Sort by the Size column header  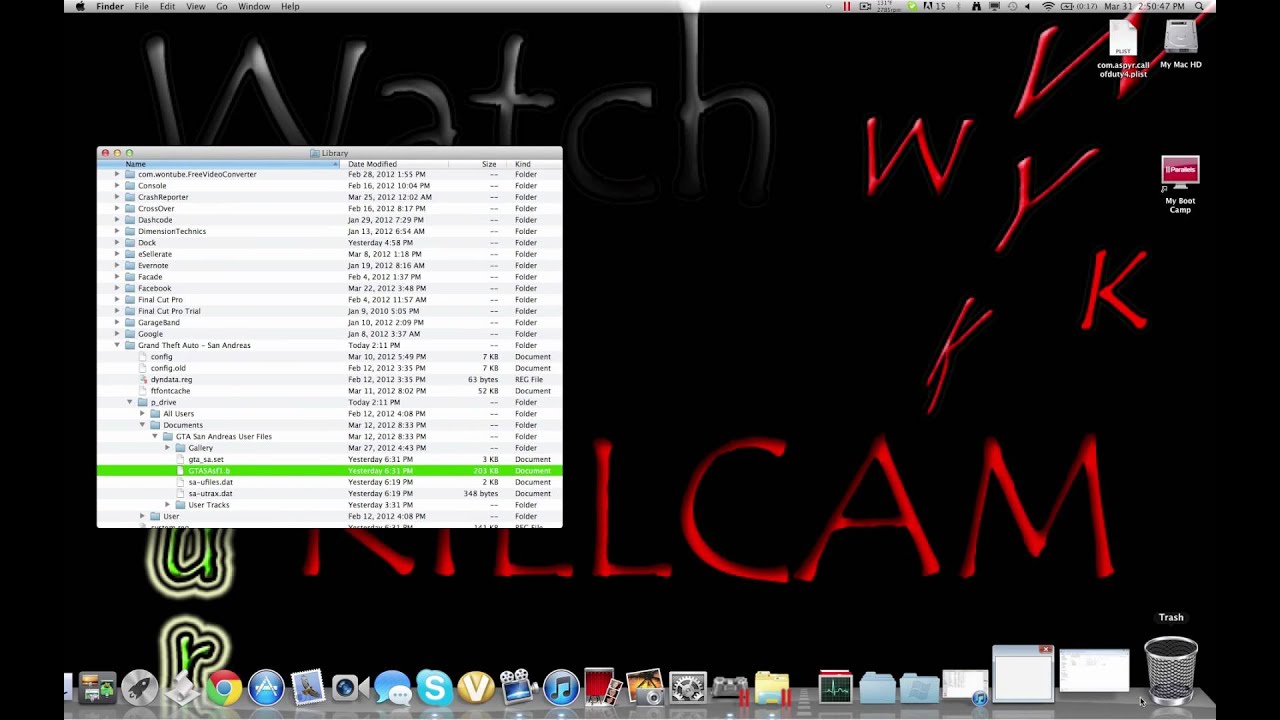tap(480, 164)
